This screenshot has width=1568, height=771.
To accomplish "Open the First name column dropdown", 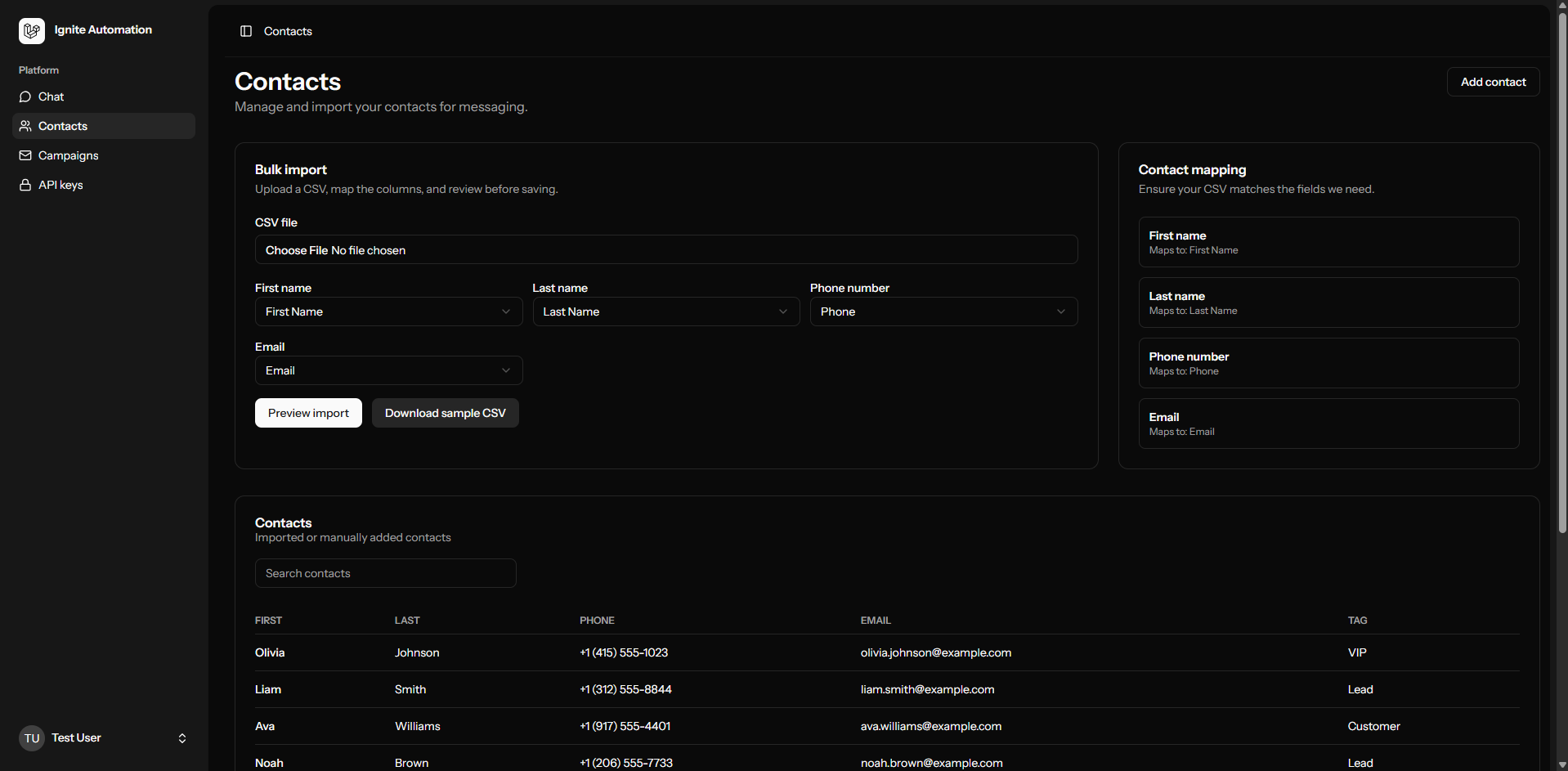I will 388,312.
